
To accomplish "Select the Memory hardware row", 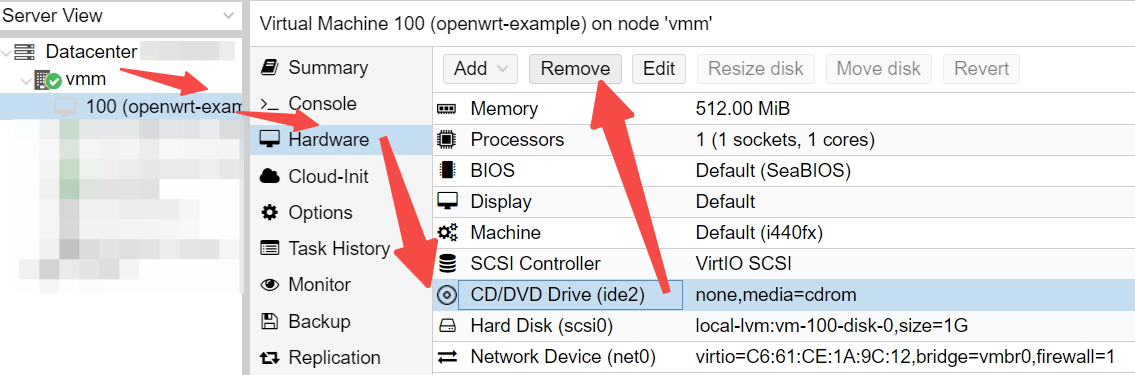I will (x=784, y=109).
